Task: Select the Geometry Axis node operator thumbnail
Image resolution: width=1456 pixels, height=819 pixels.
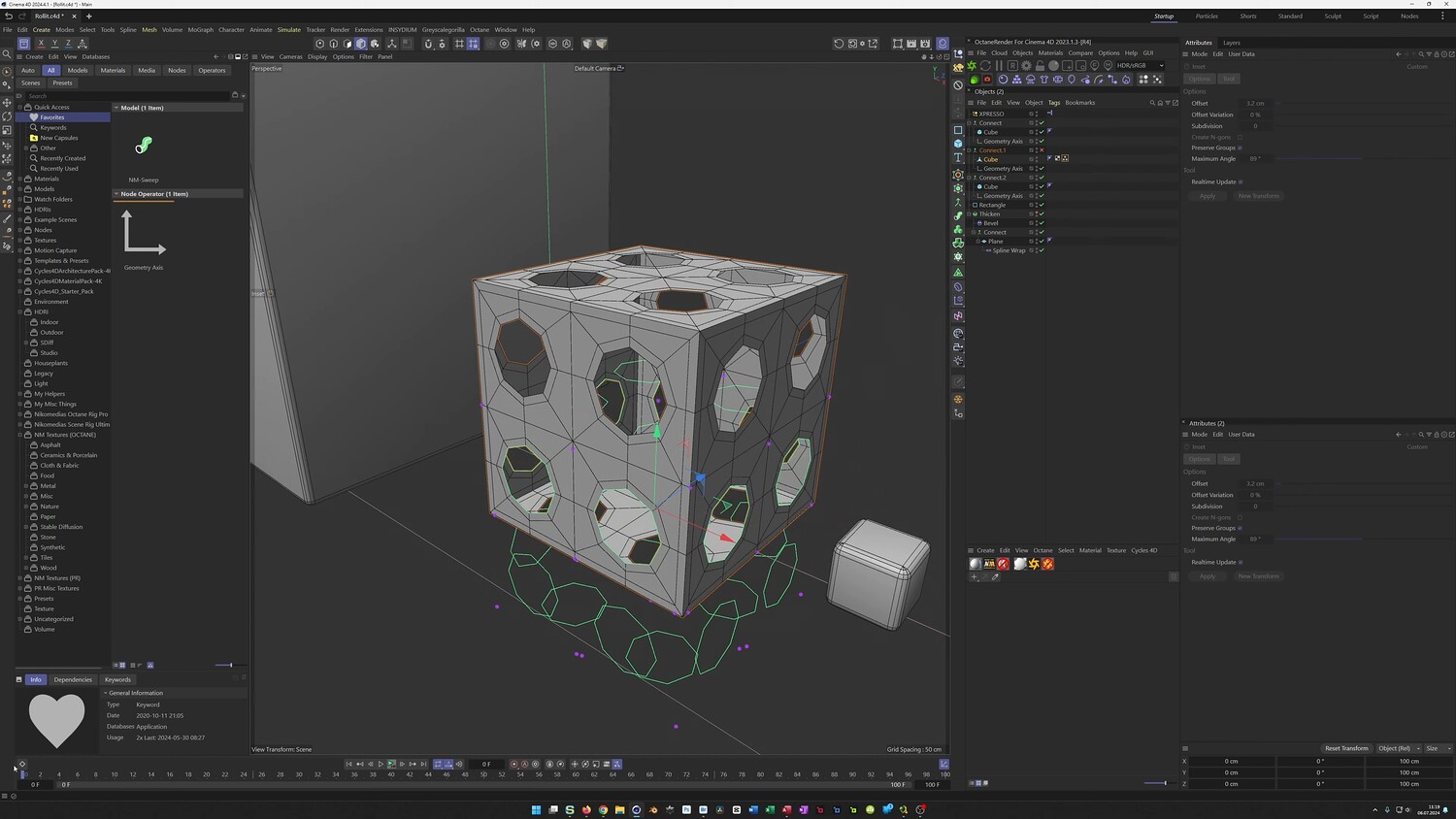Action: [144, 233]
